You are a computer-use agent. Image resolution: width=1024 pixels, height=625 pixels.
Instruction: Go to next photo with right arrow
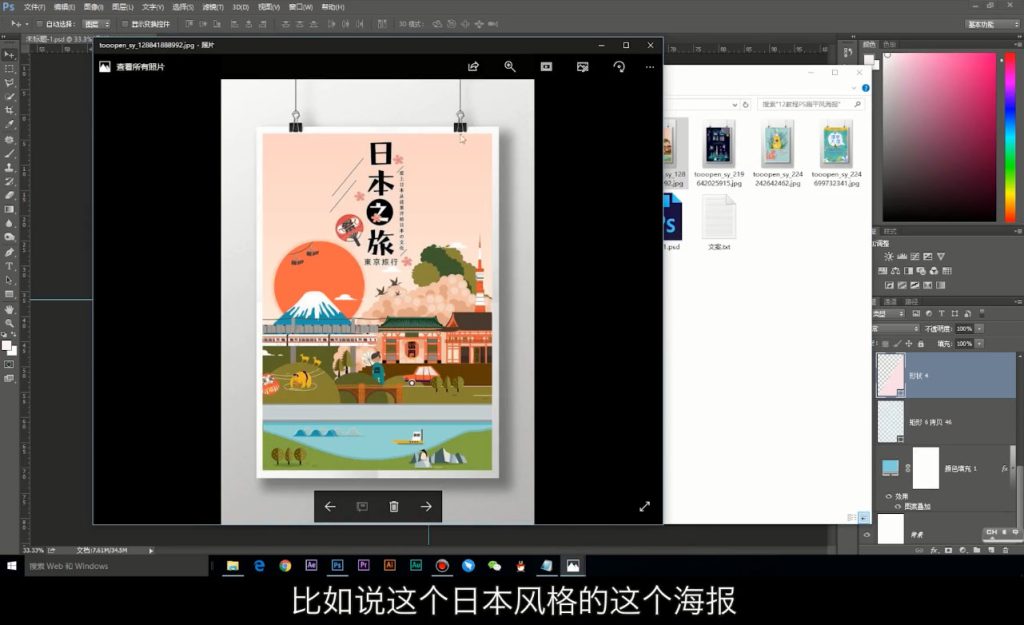(426, 507)
